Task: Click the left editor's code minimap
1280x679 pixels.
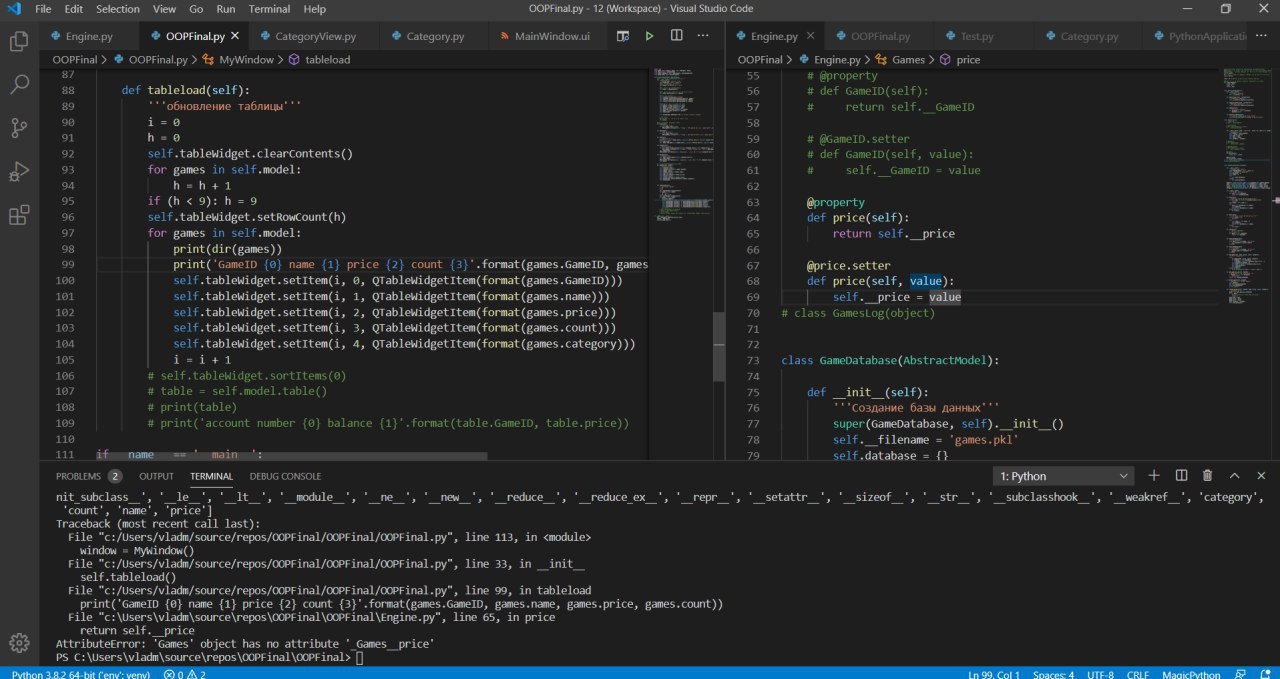Action: click(680, 140)
